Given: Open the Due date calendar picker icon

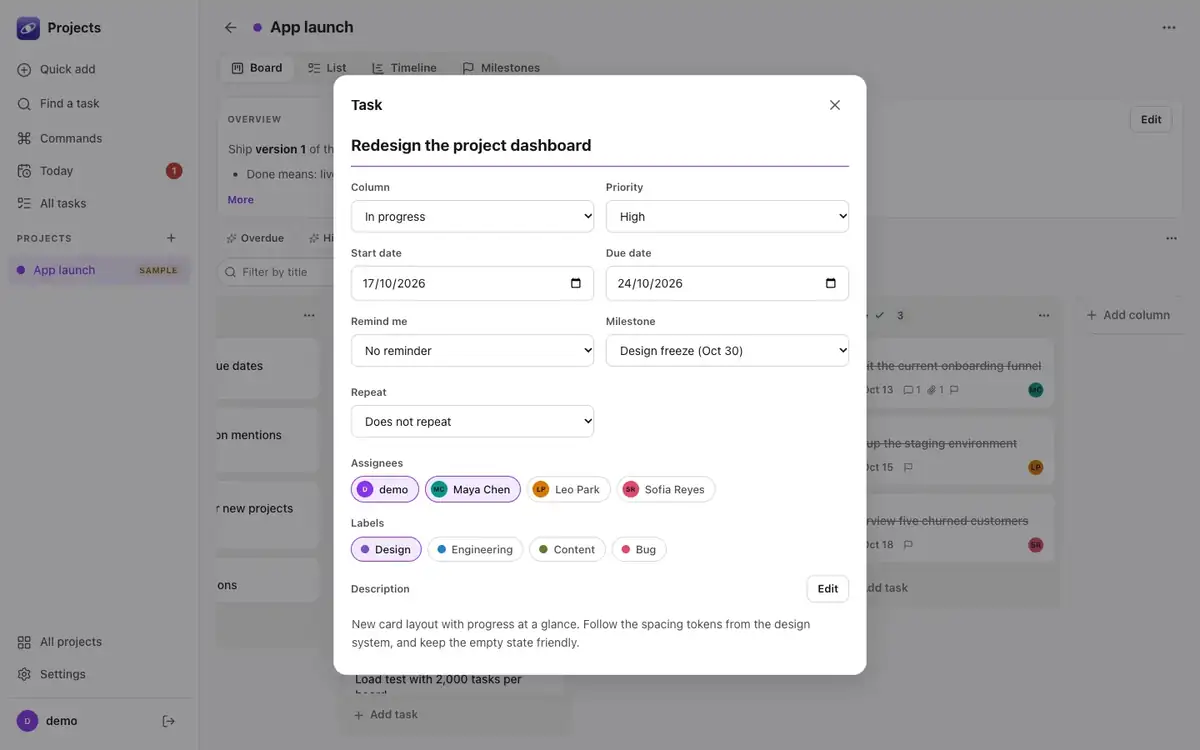Looking at the screenshot, I should 831,283.
